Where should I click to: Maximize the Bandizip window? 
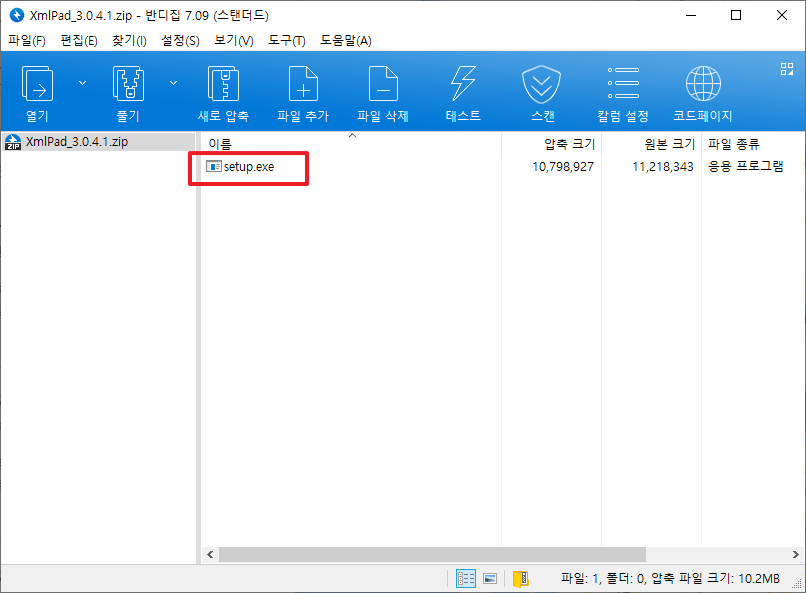(x=736, y=15)
